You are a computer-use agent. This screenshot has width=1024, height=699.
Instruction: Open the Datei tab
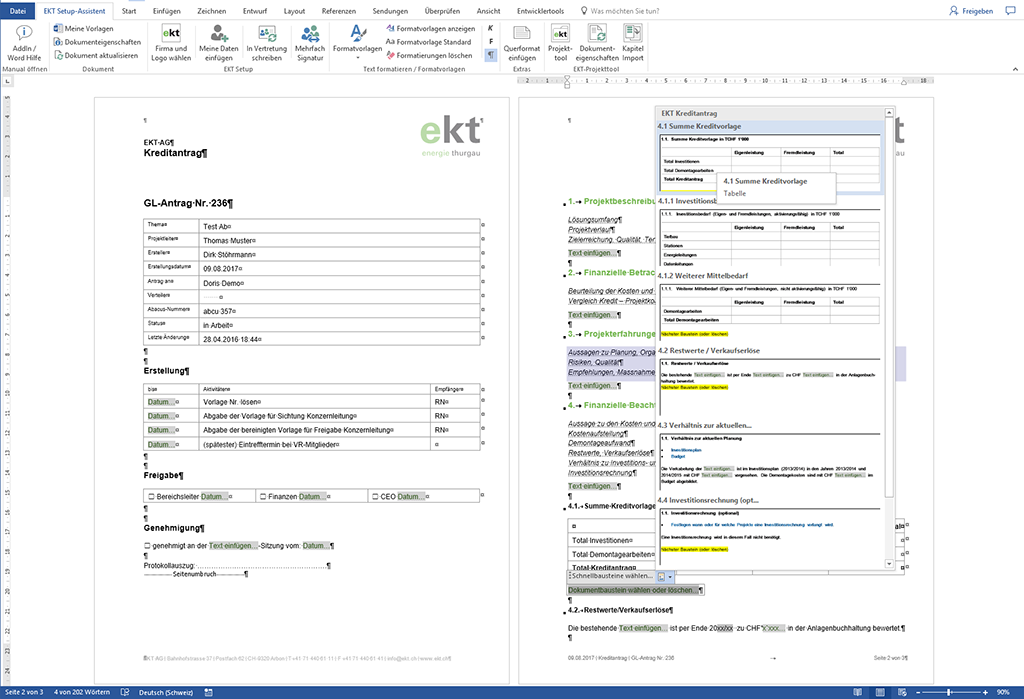tap(18, 11)
